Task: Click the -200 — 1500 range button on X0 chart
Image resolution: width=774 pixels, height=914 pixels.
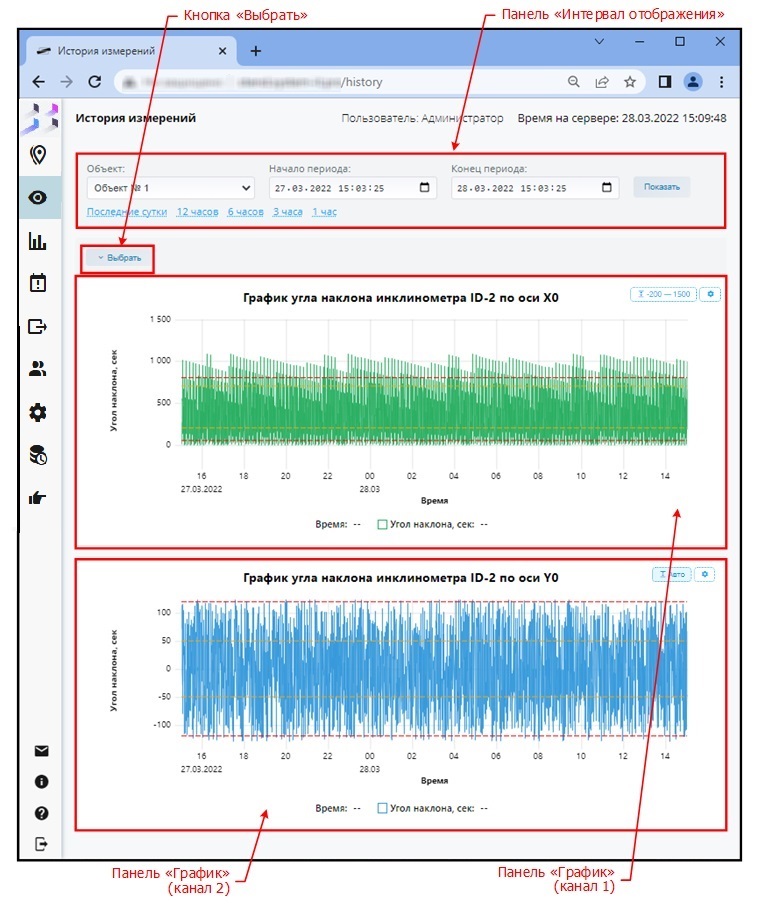Action: (662, 294)
